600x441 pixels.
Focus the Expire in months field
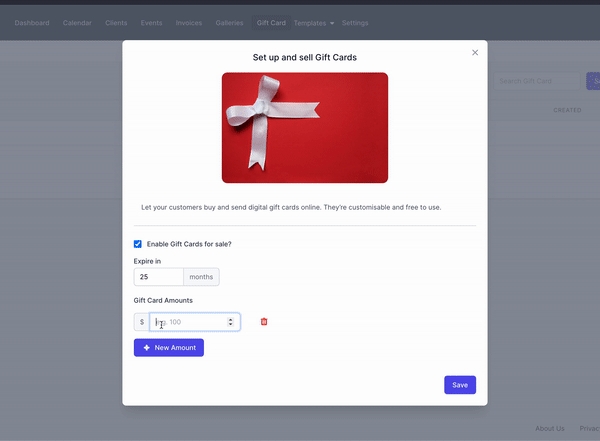coord(159,277)
